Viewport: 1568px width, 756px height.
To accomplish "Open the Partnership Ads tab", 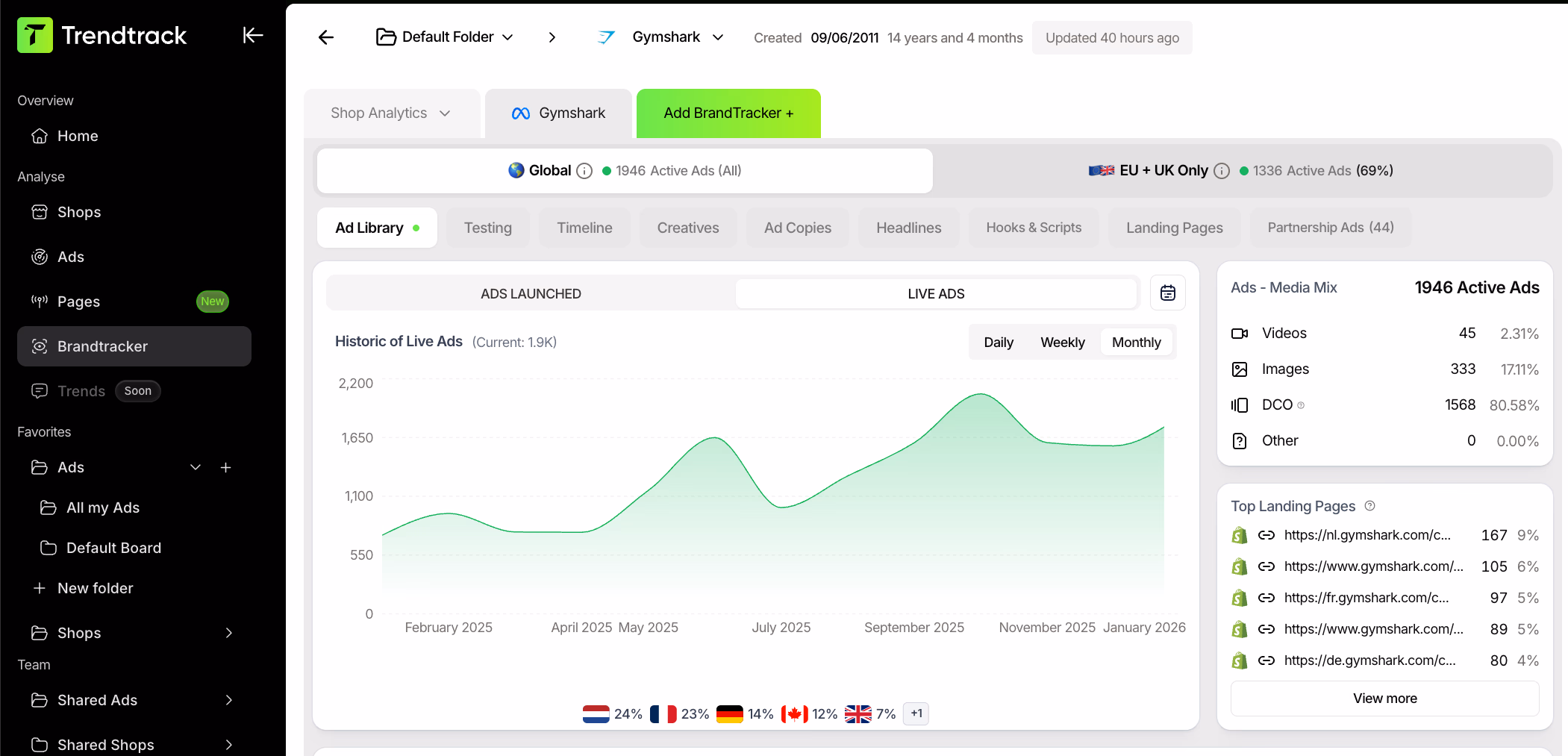I will click(x=1330, y=228).
